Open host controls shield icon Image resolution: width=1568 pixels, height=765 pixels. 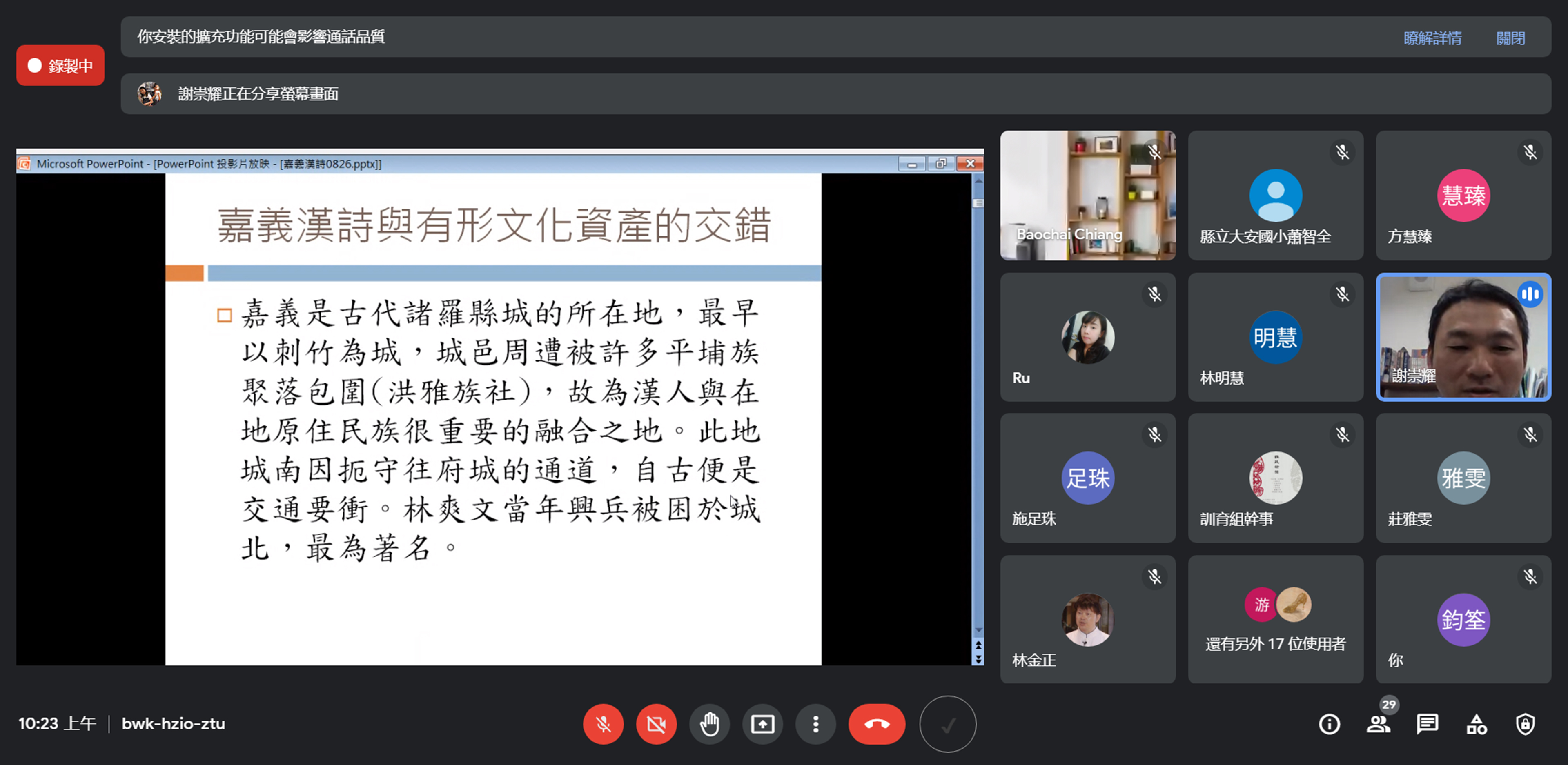click(1525, 724)
